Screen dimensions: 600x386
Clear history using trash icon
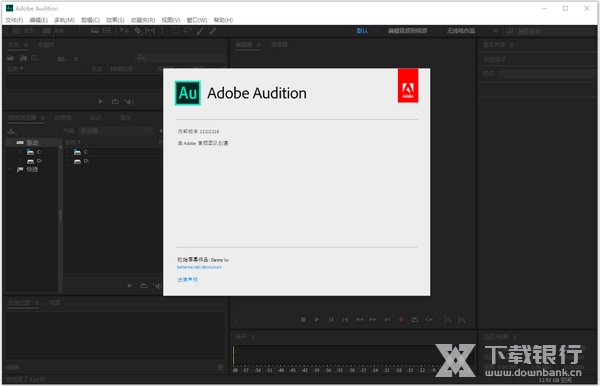click(x=220, y=367)
